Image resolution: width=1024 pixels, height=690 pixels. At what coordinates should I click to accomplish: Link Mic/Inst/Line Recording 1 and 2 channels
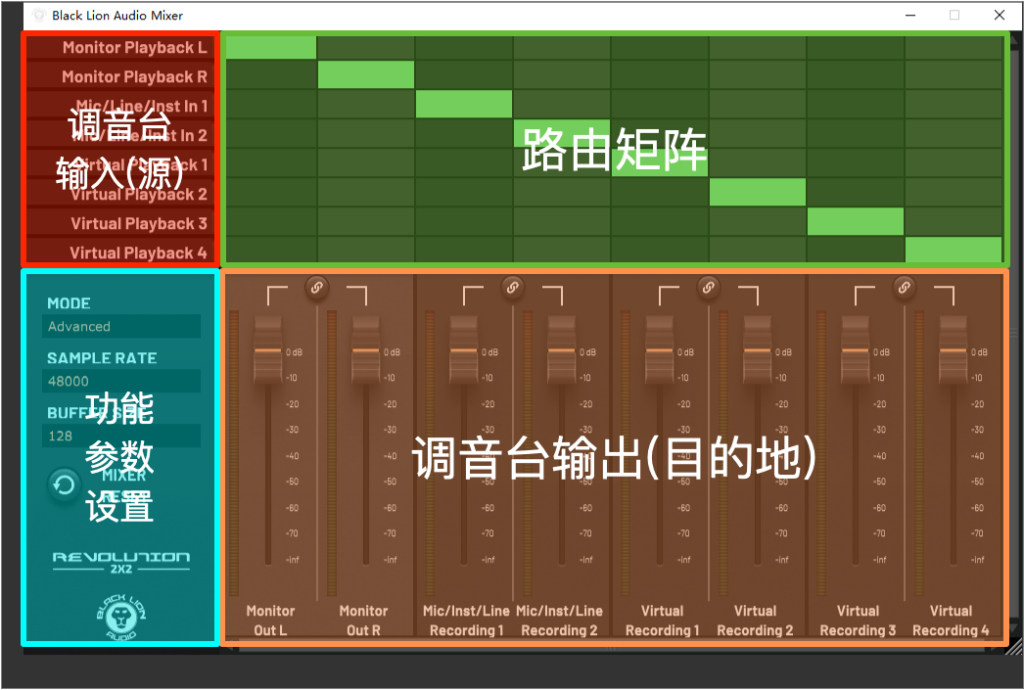[512, 287]
